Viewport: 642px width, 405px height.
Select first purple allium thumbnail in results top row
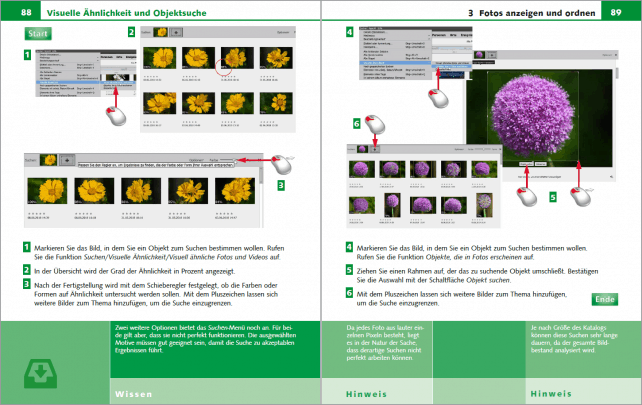click(x=362, y=169)
